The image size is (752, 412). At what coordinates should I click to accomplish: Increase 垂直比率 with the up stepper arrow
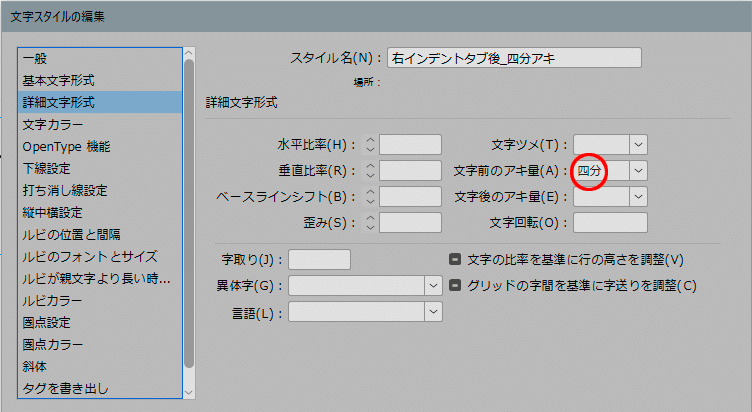pyautogui.click(x=370, y=166)
